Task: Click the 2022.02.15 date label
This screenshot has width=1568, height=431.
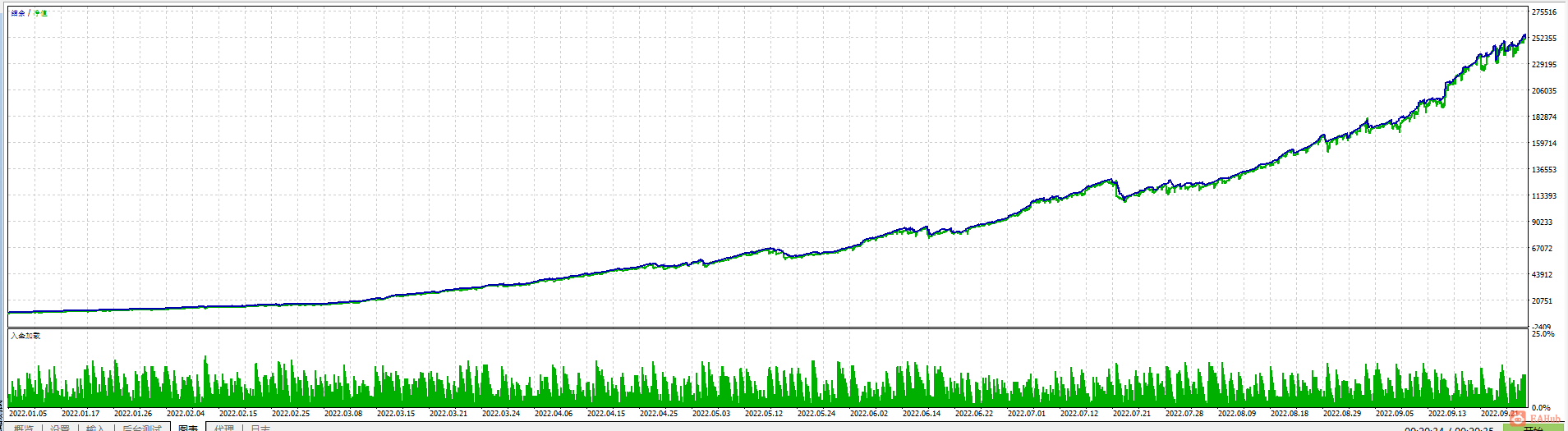Action: (x=238, y=414)
